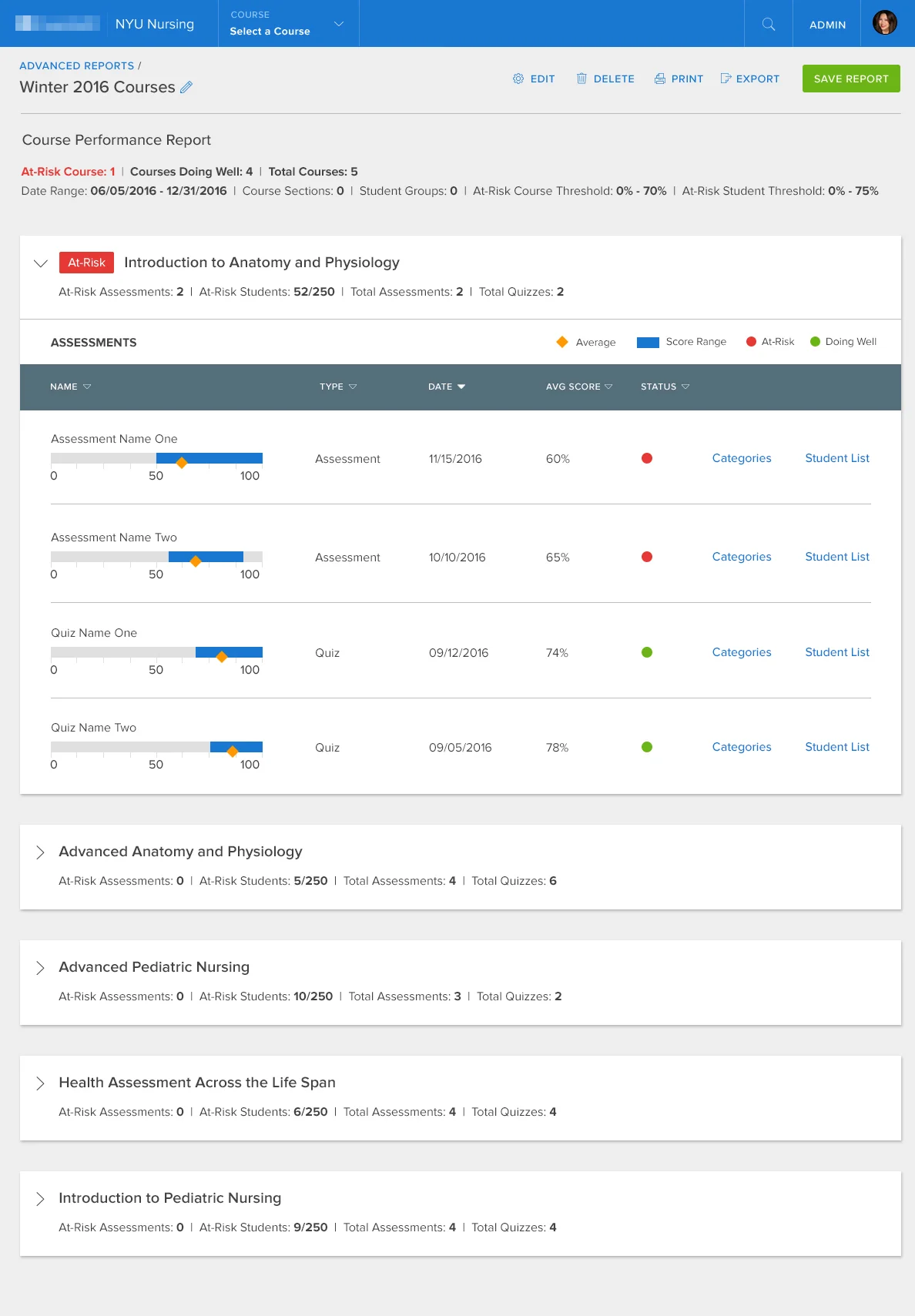Click the 78% average score value
Image resolution: width=915 pixels, height=1316 pixels.
[557, 748]
